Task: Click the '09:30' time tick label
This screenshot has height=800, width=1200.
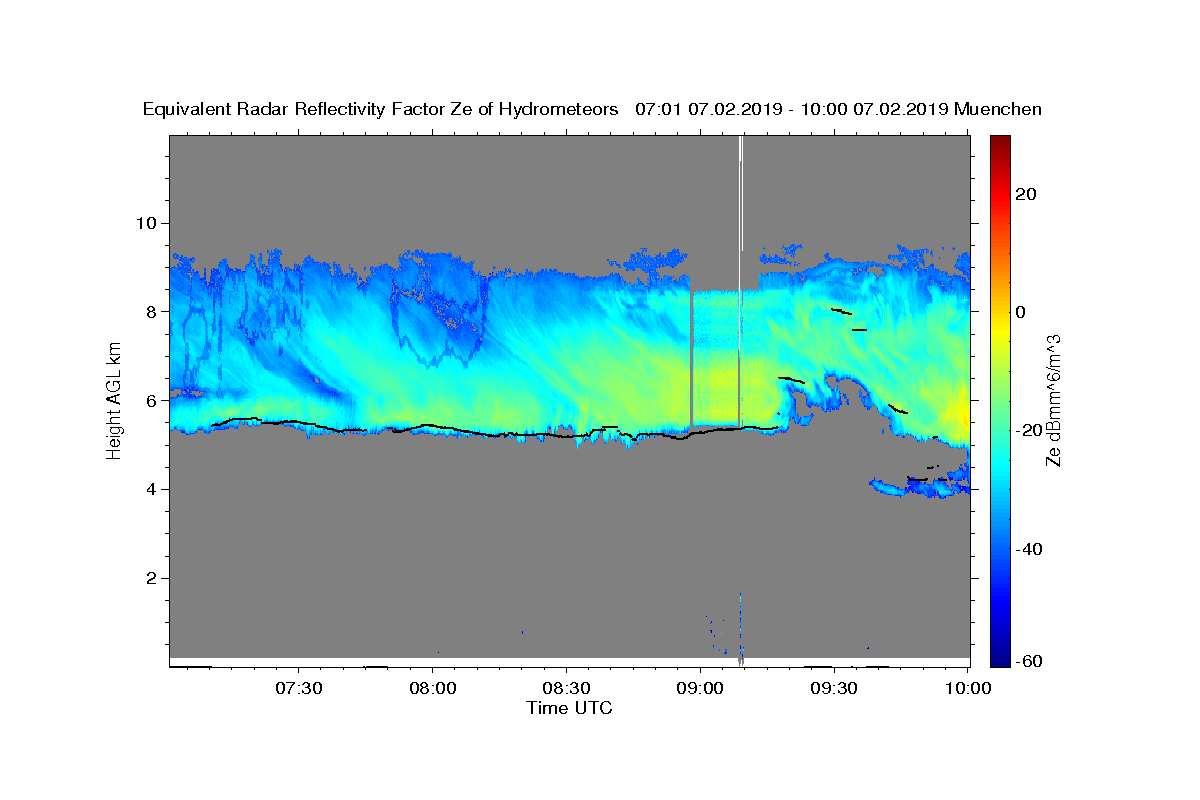Action: click(x=835, y=688)
